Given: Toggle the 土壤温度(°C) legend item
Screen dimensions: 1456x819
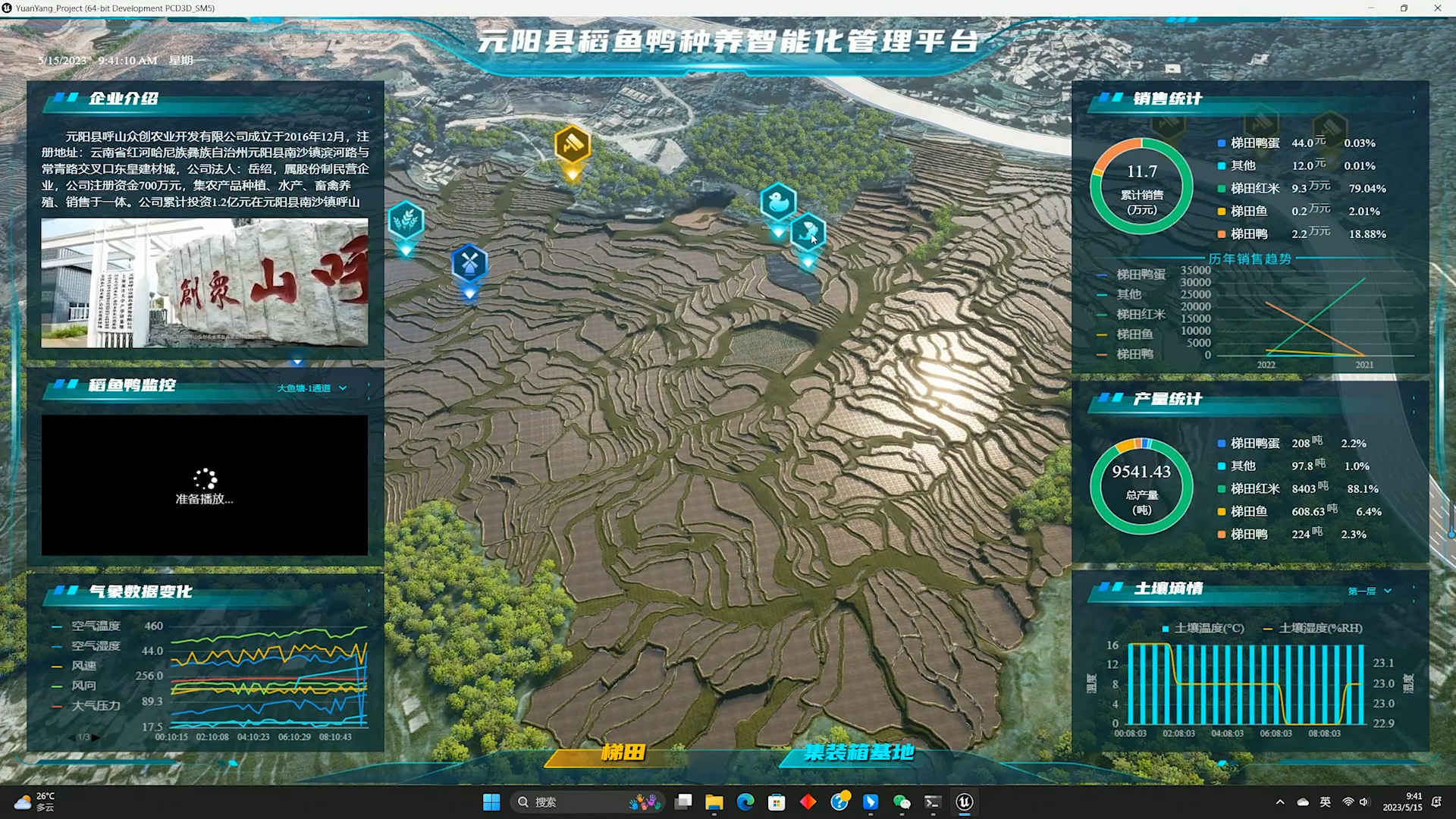Looking at the screenshot, I should (x=1203, y=628).
